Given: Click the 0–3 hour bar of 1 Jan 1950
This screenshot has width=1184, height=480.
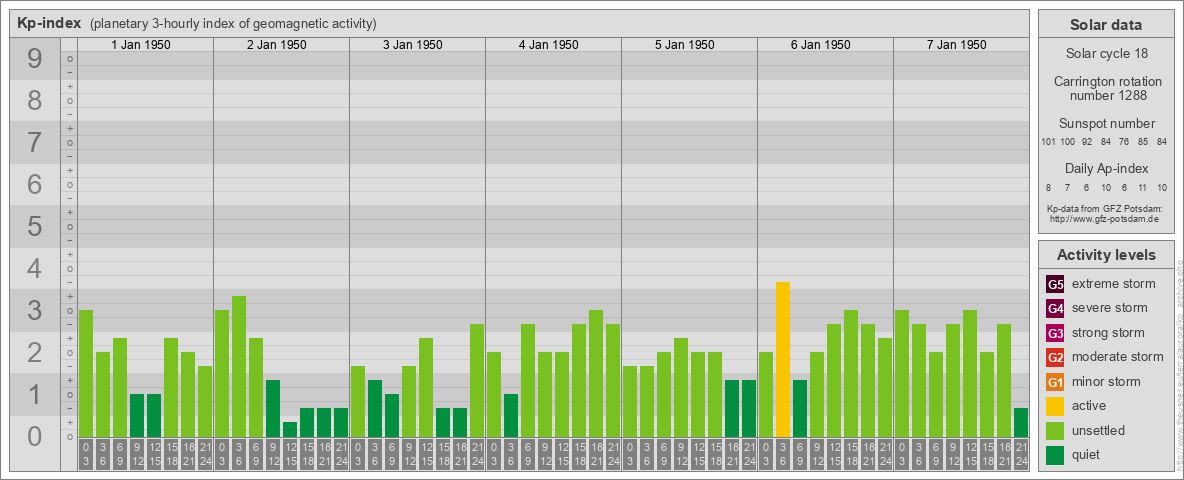Looking at the screenshot, I should (x=86, y=374).
